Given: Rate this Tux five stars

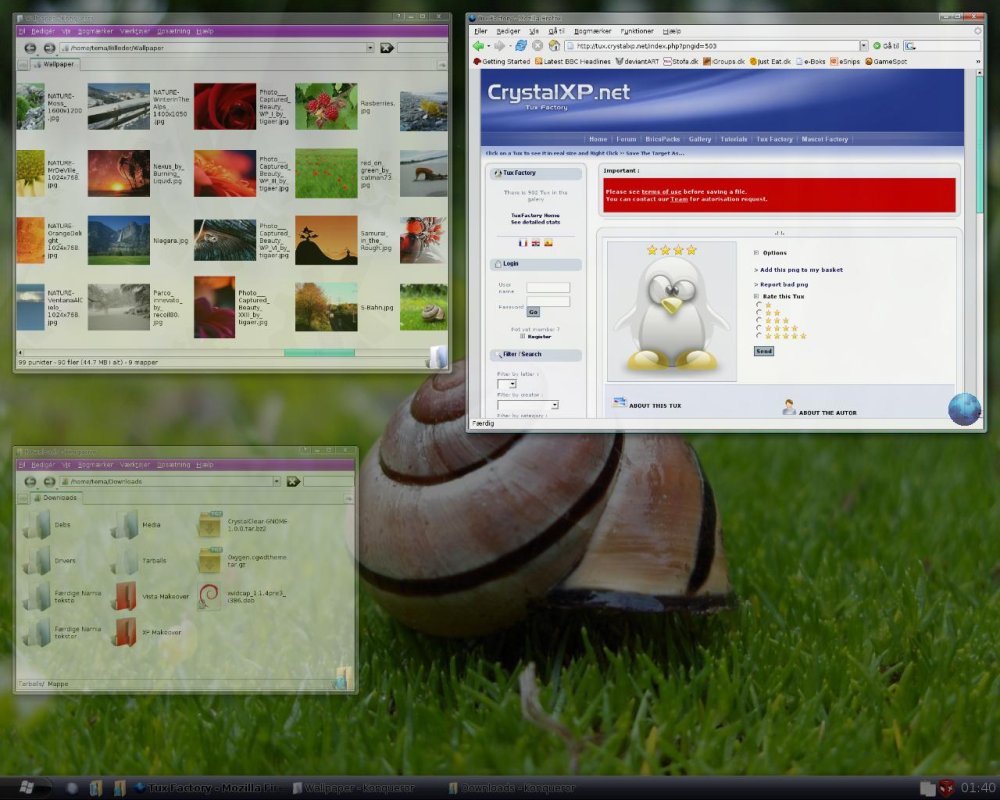Looking at the screenshot, I should 759,336.
